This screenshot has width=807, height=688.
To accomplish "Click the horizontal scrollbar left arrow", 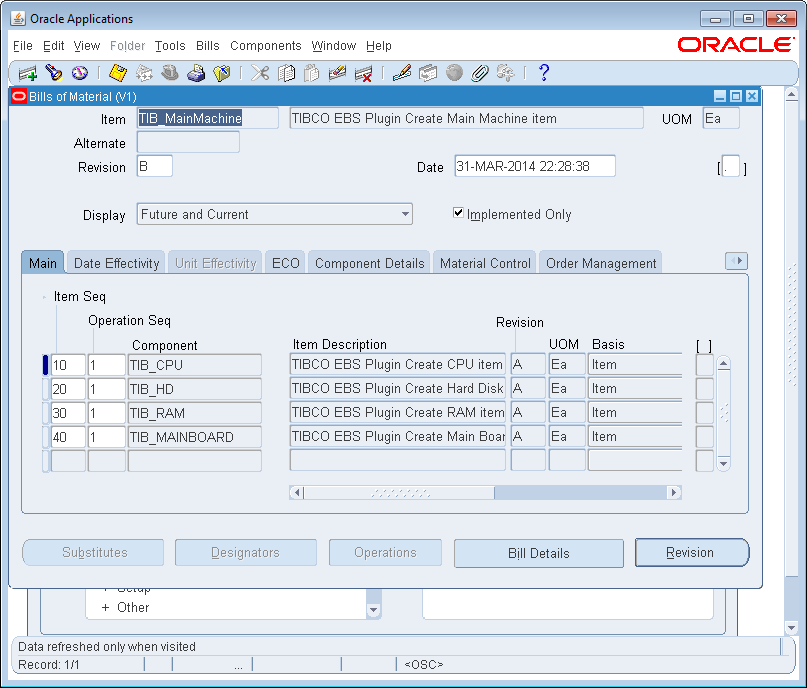I will click(x=296, y=492).
